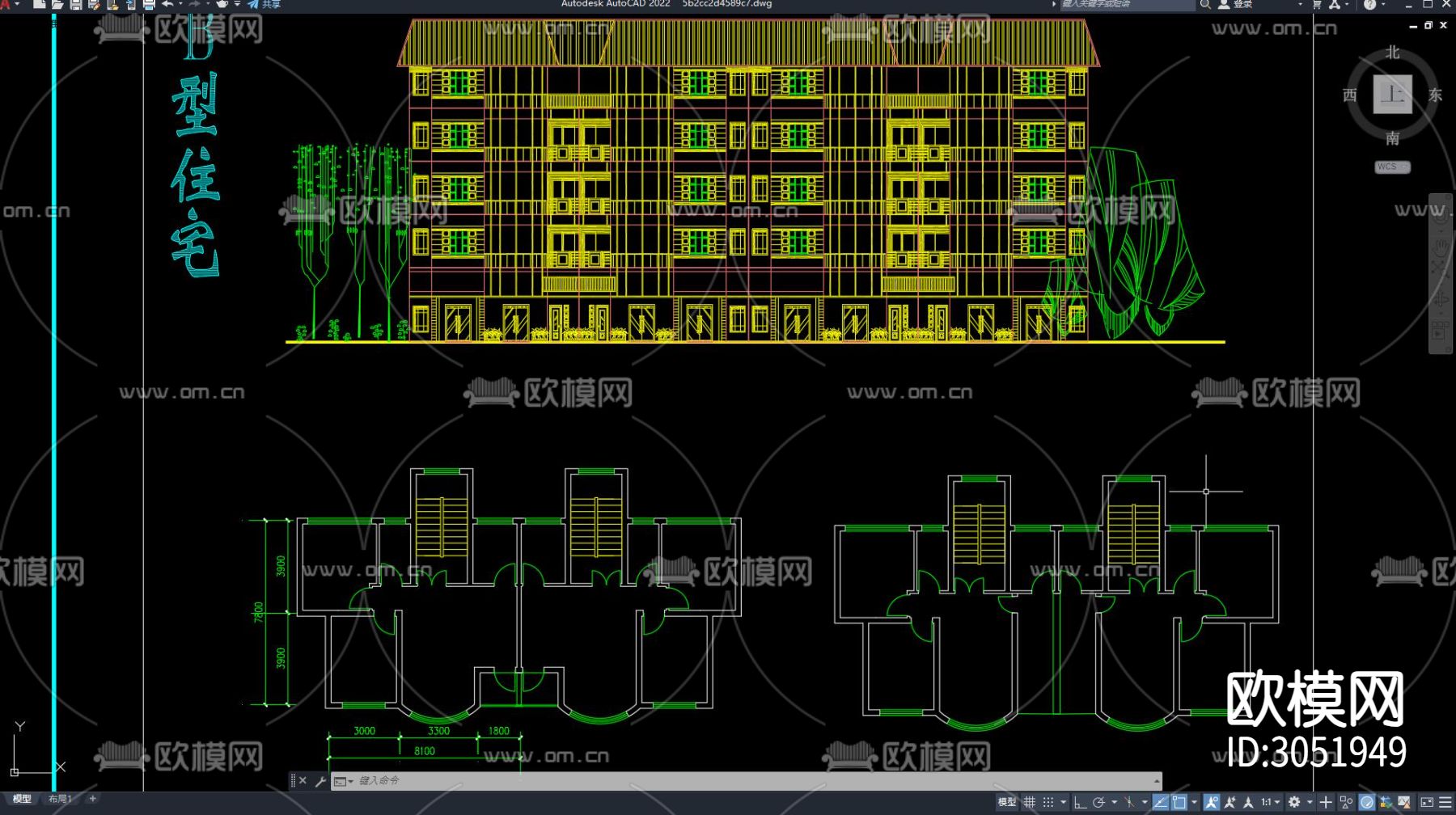This screenshot has height=815, width=1456.
Task: Expand the Help dropdown arrow
Action: 1382,4
